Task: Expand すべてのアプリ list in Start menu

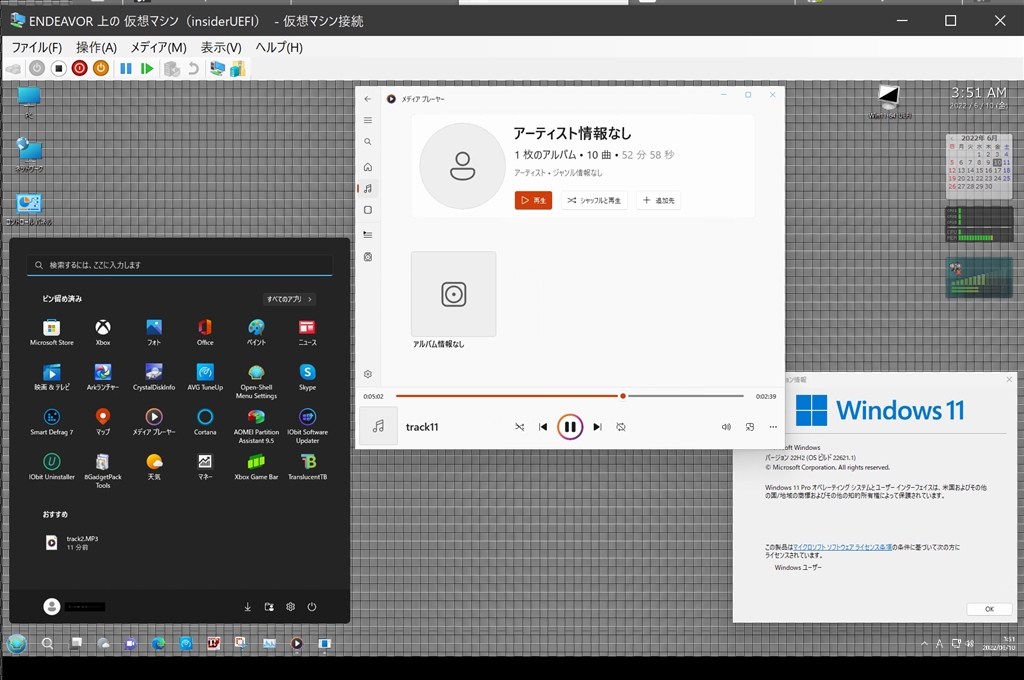Action: (290, 299)
